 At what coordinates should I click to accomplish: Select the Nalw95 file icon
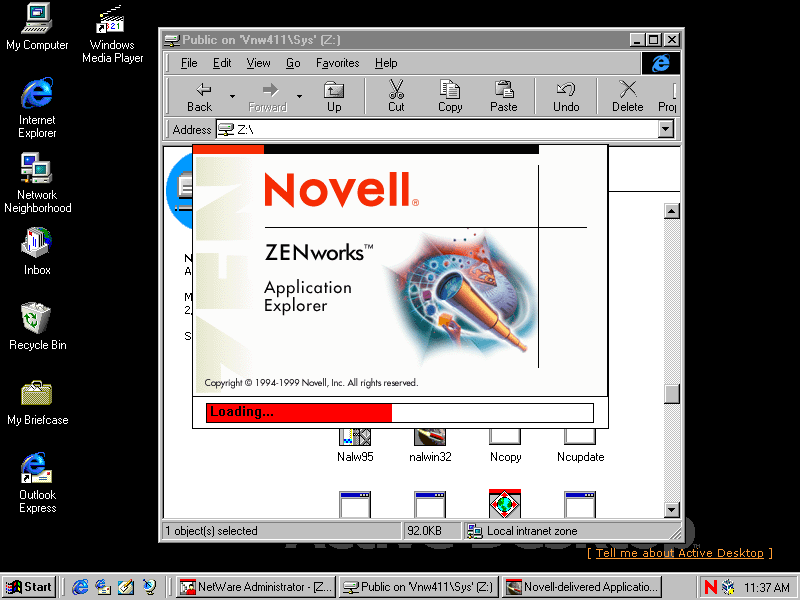point(355,446)
